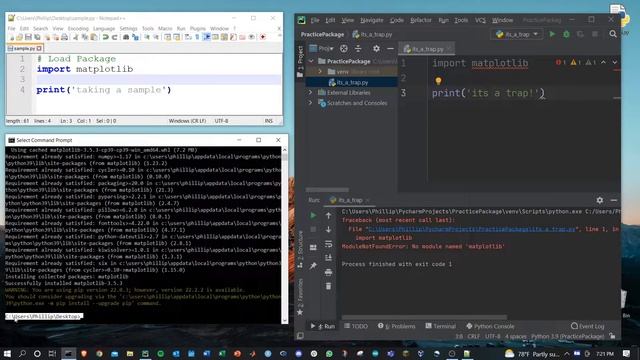Image resolution: width=640 pixels, height=360 pixels.
Task: Open traceback file link in Run console
Action: (471, 229)
